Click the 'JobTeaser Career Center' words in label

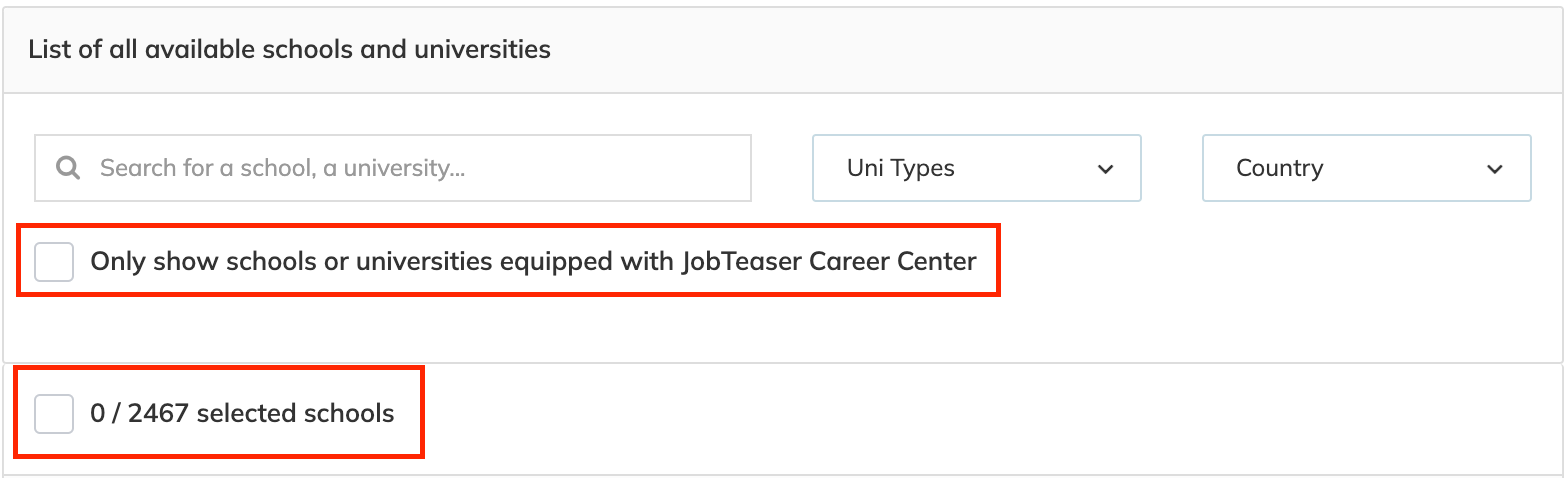[x=829, y=262]
